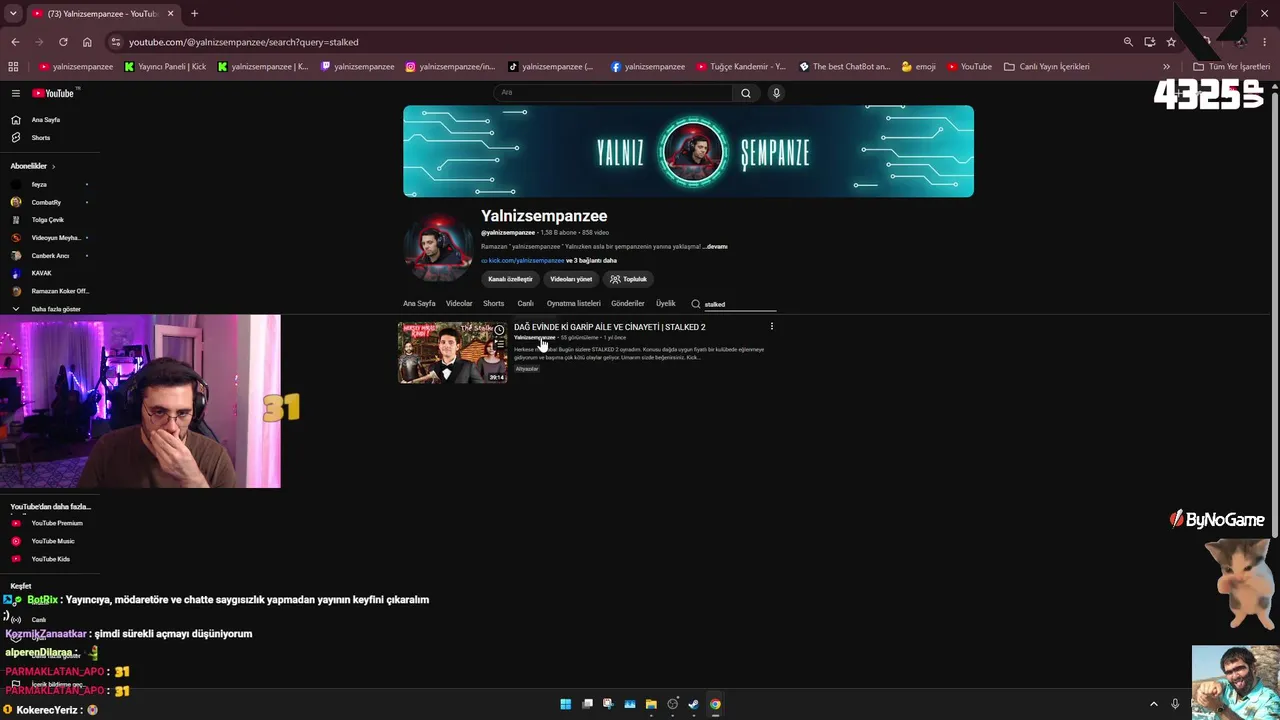1280x720 pixels.
Task: Show the 've 3 bağlantı daha' links
Action: (x=592, y=261)
